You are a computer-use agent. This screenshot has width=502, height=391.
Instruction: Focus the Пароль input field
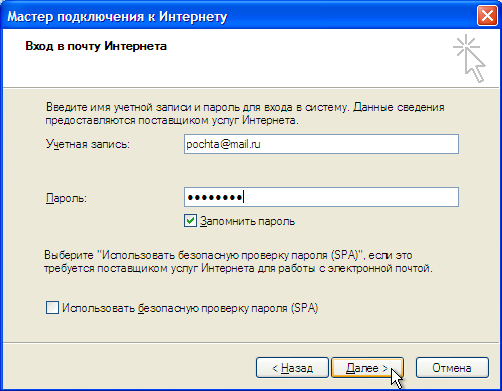pyautogui.click(x=321, y=197)
